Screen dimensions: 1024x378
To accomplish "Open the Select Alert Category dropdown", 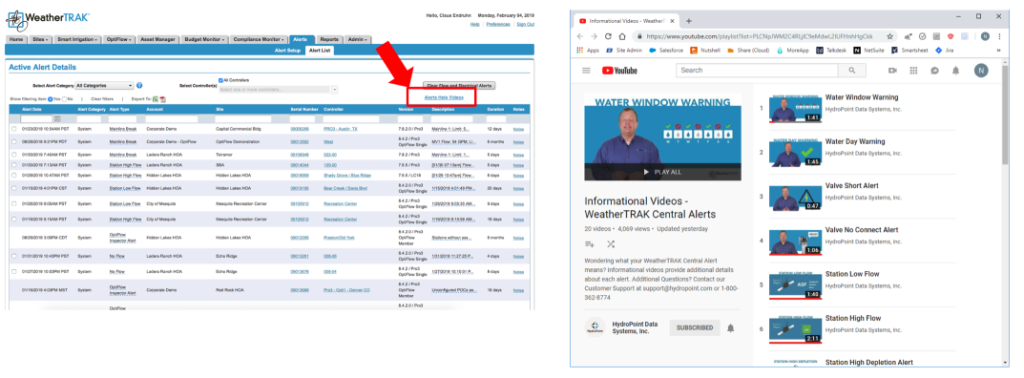I will point(104,86).
